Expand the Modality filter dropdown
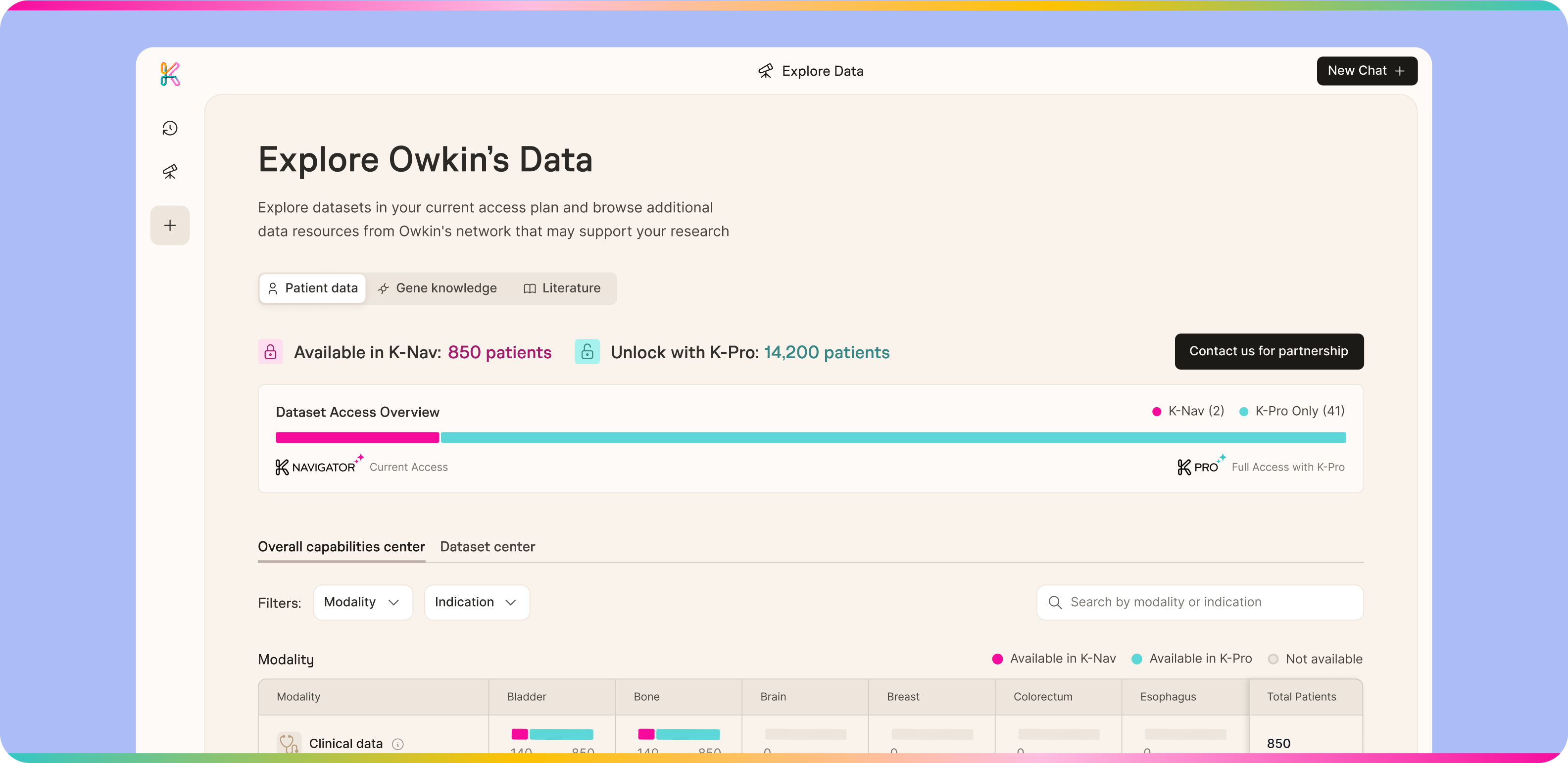The image size is (1568, 763). tap(363, 602)
